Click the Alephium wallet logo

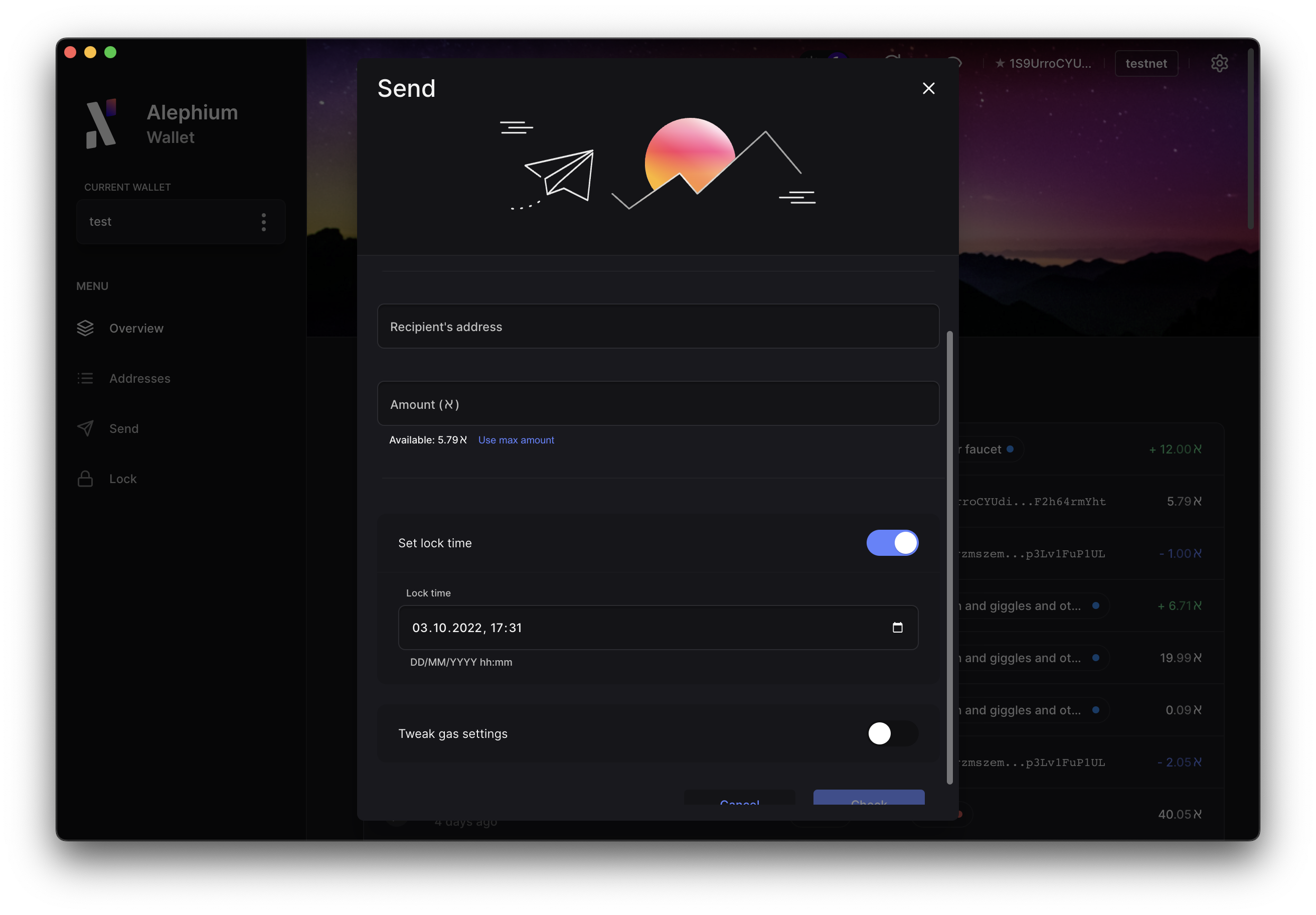(102, 123)
